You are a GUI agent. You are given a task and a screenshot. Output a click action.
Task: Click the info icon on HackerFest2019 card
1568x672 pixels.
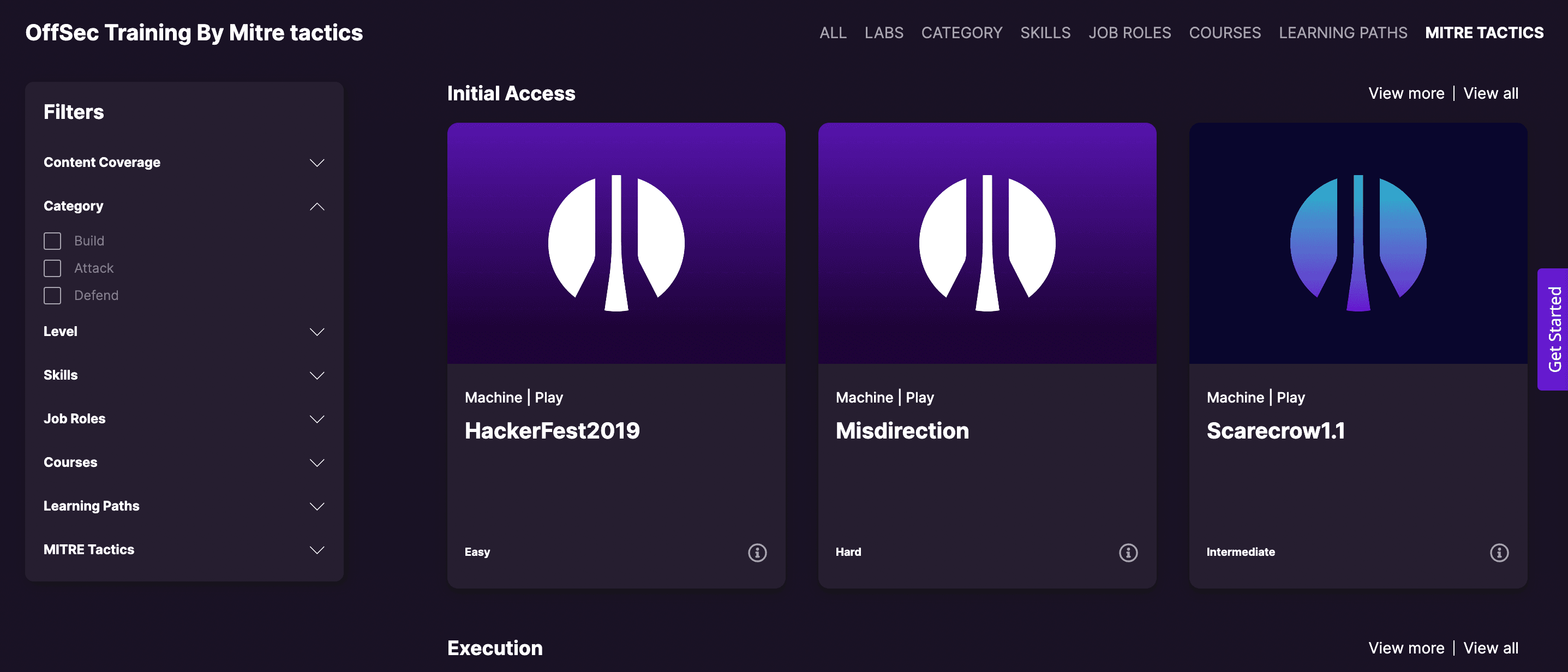click(757, 552)
